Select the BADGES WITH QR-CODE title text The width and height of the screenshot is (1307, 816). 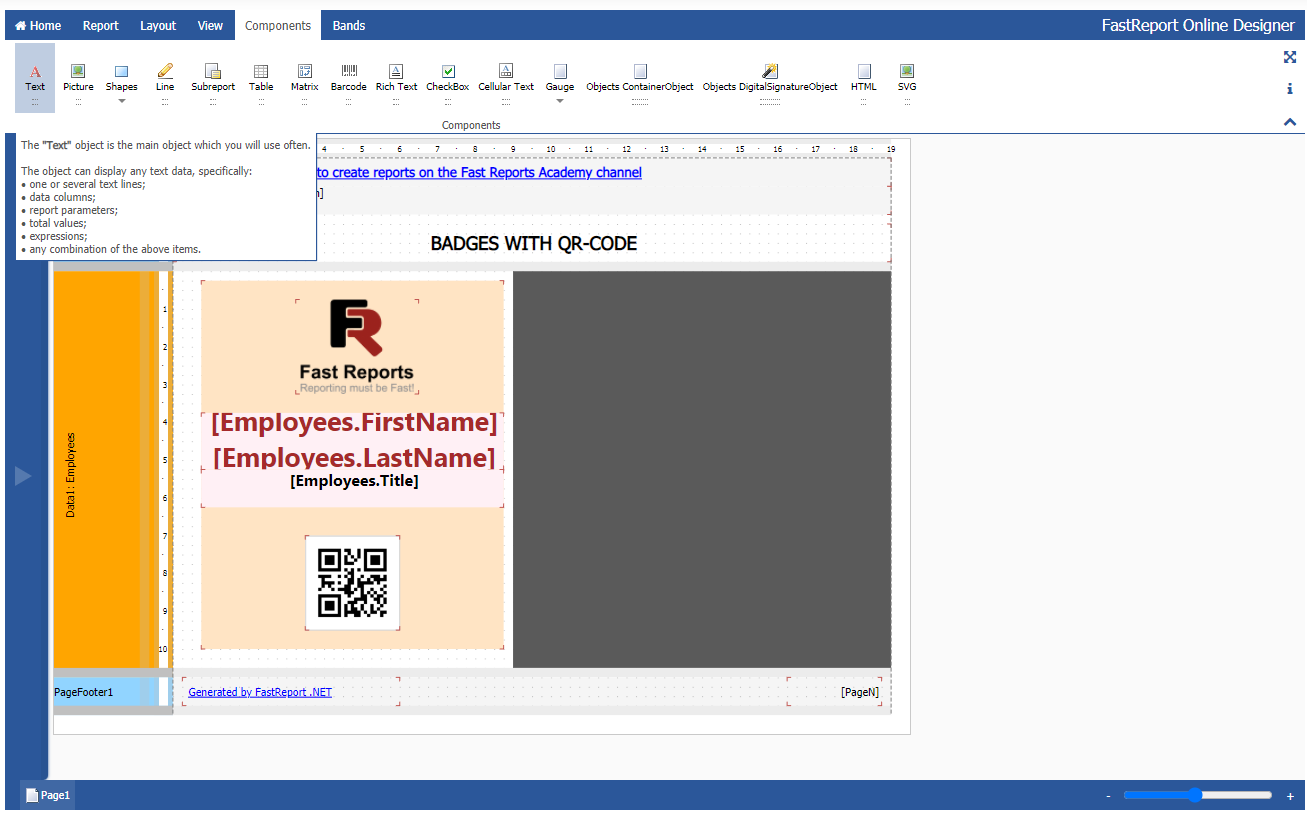534,243
